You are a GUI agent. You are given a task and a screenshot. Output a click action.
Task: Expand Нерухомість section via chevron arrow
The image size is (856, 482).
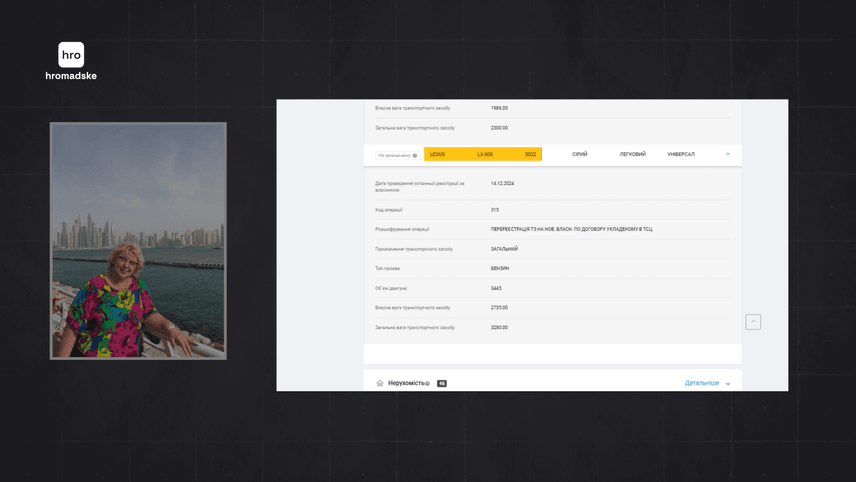728,384
